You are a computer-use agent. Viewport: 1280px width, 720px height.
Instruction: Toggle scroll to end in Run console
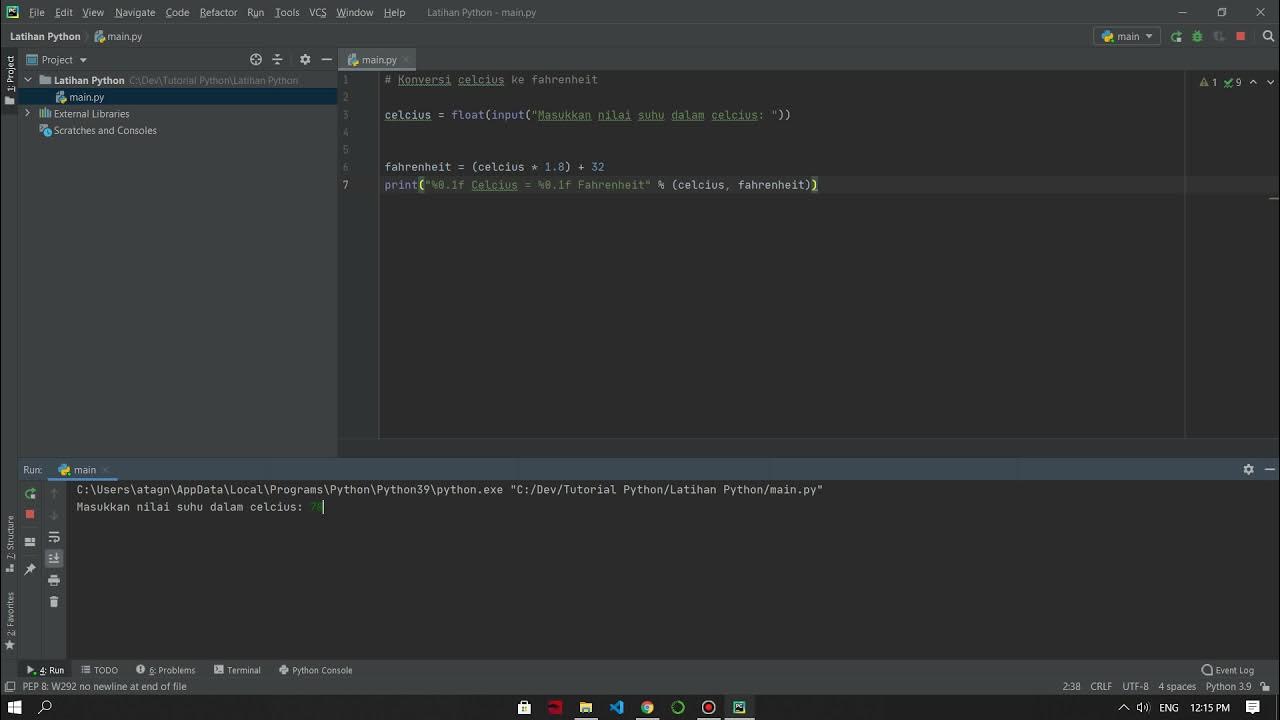point(54,558)
